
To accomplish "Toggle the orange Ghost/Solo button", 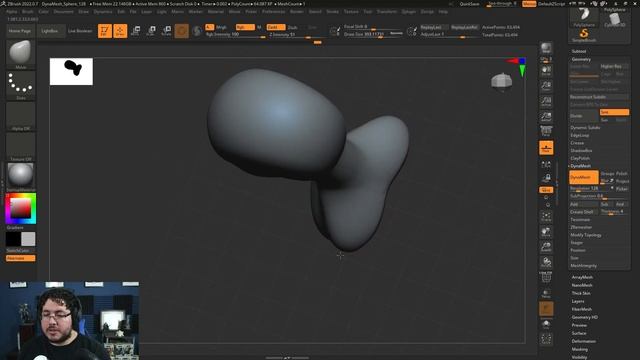I will (546, 309).
